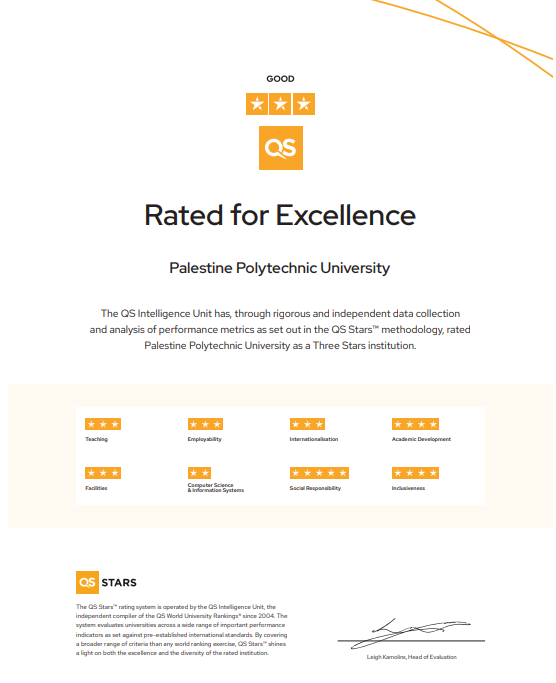This screenshot has height=683, width=556.
Task: Click the QS Intelligence Unit description paragraph
Action: [x=280, y=329]
